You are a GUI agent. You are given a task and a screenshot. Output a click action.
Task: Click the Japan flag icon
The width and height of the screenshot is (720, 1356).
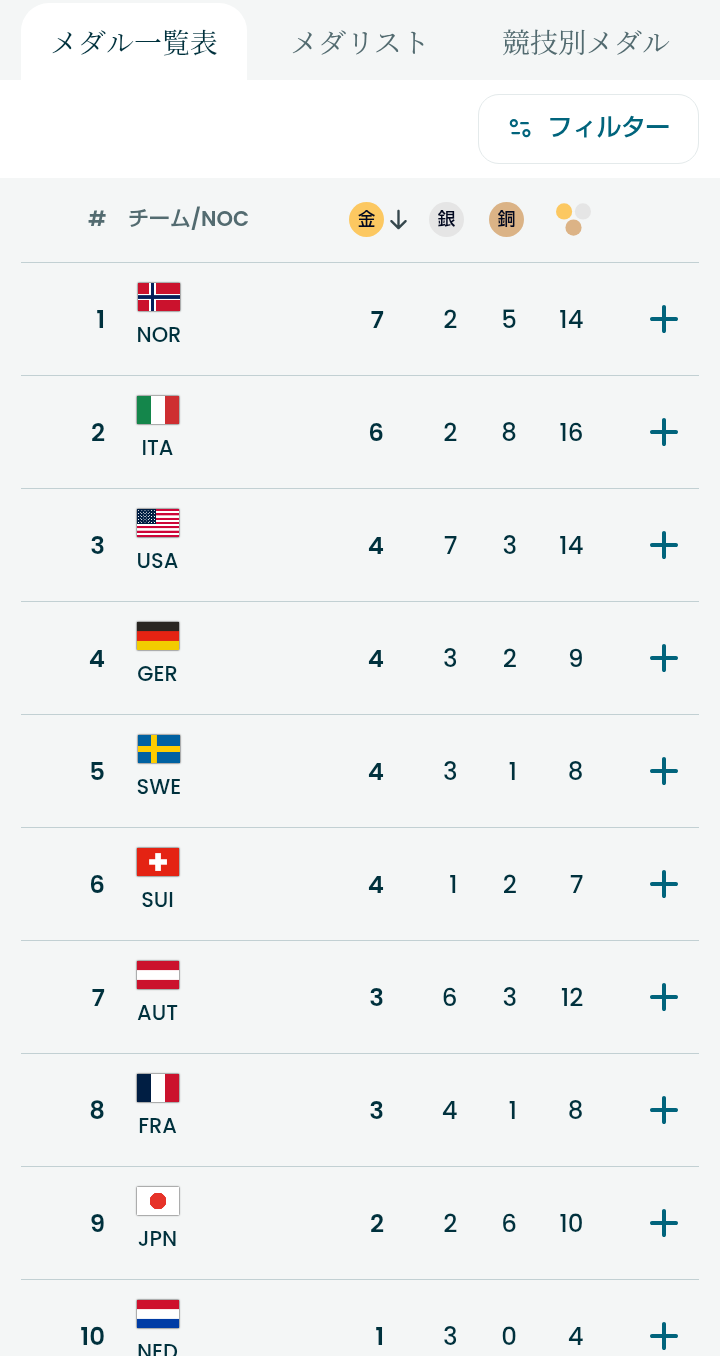click(x=158, y=1201)
